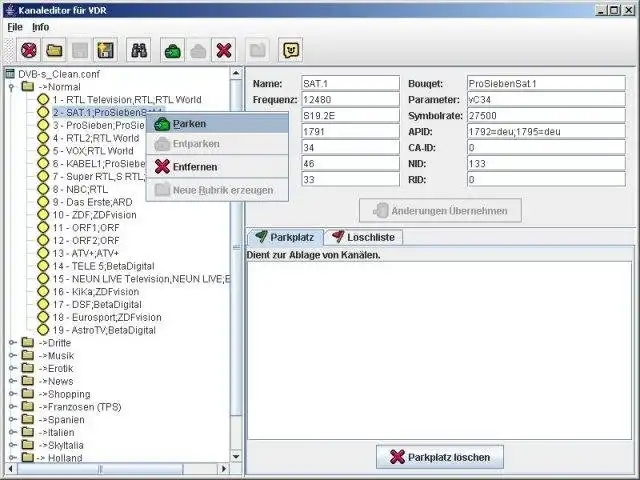Click the tree's vertical scrollbar up arrow

(236, 73)
